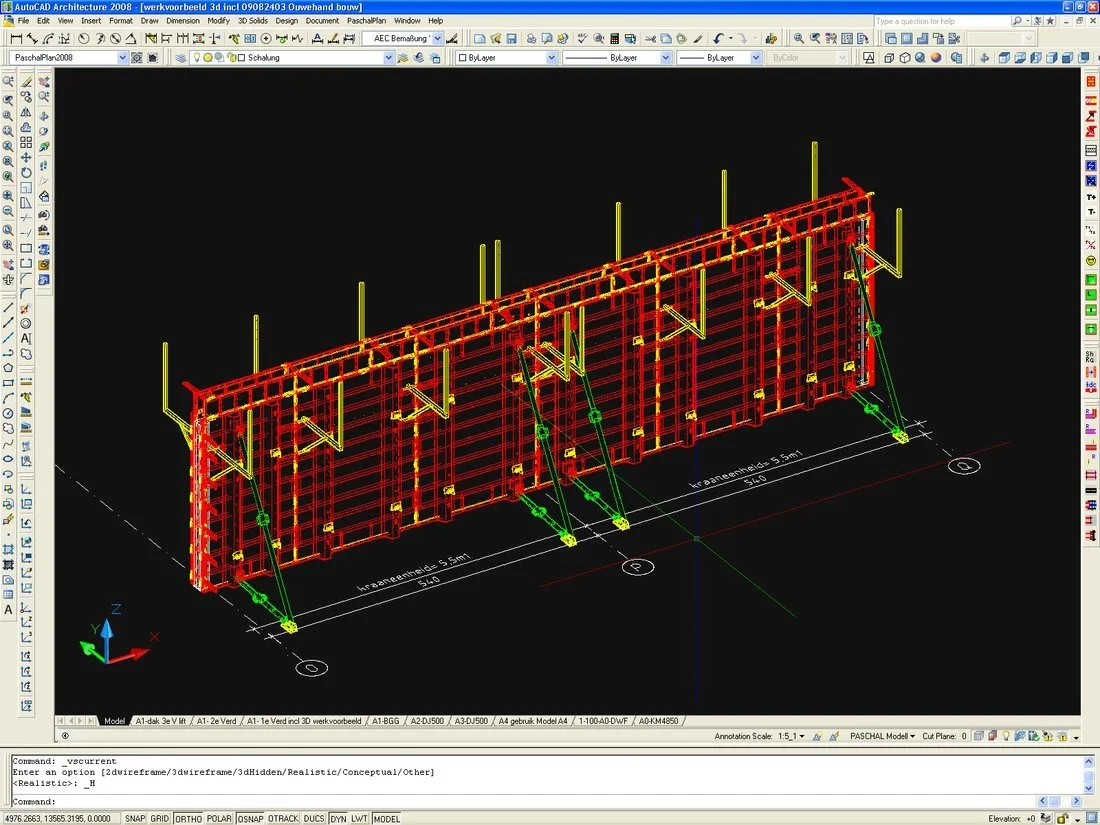Open the QuickCalc calculator icon

615,39
